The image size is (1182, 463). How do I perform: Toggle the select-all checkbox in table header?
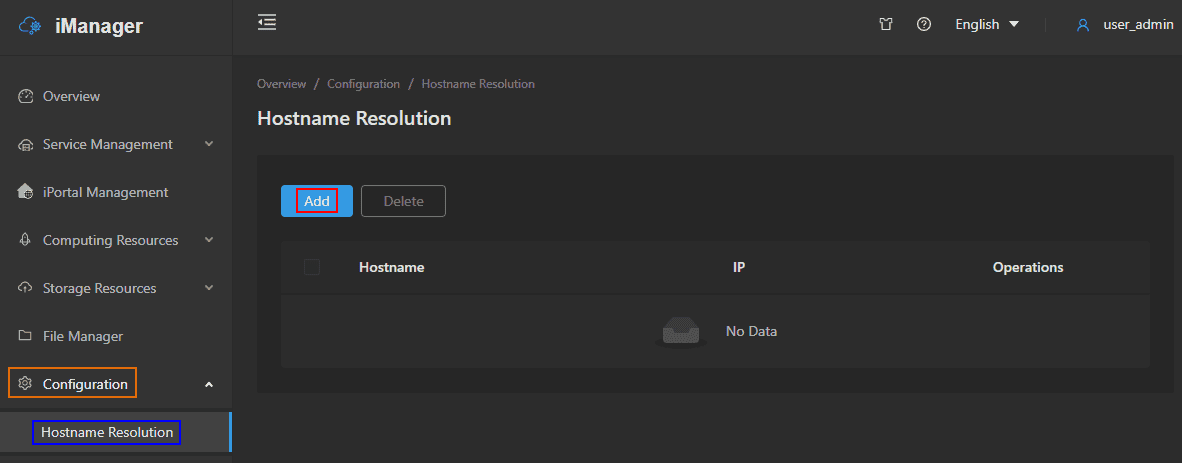[x=312, y=267]
